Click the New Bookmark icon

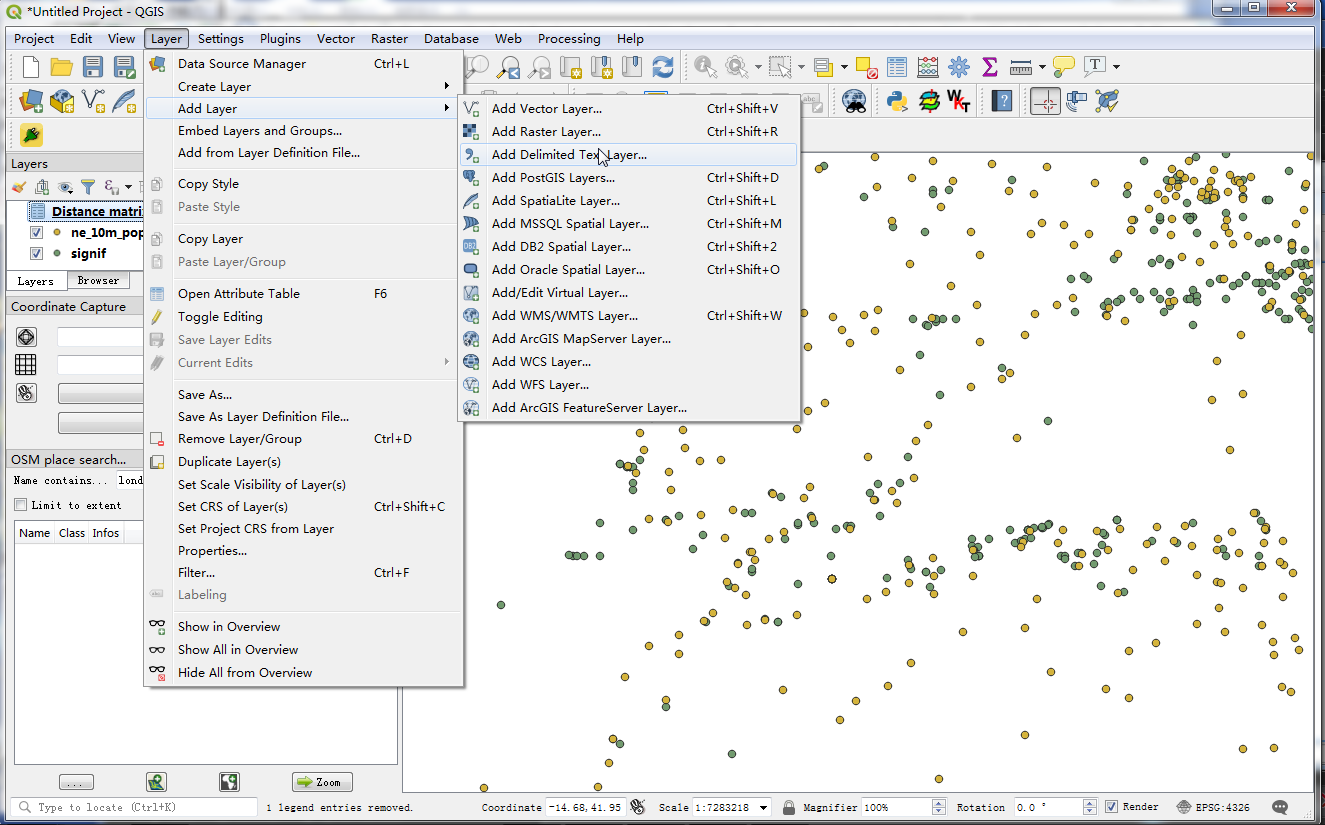click(x=601, y=67)
